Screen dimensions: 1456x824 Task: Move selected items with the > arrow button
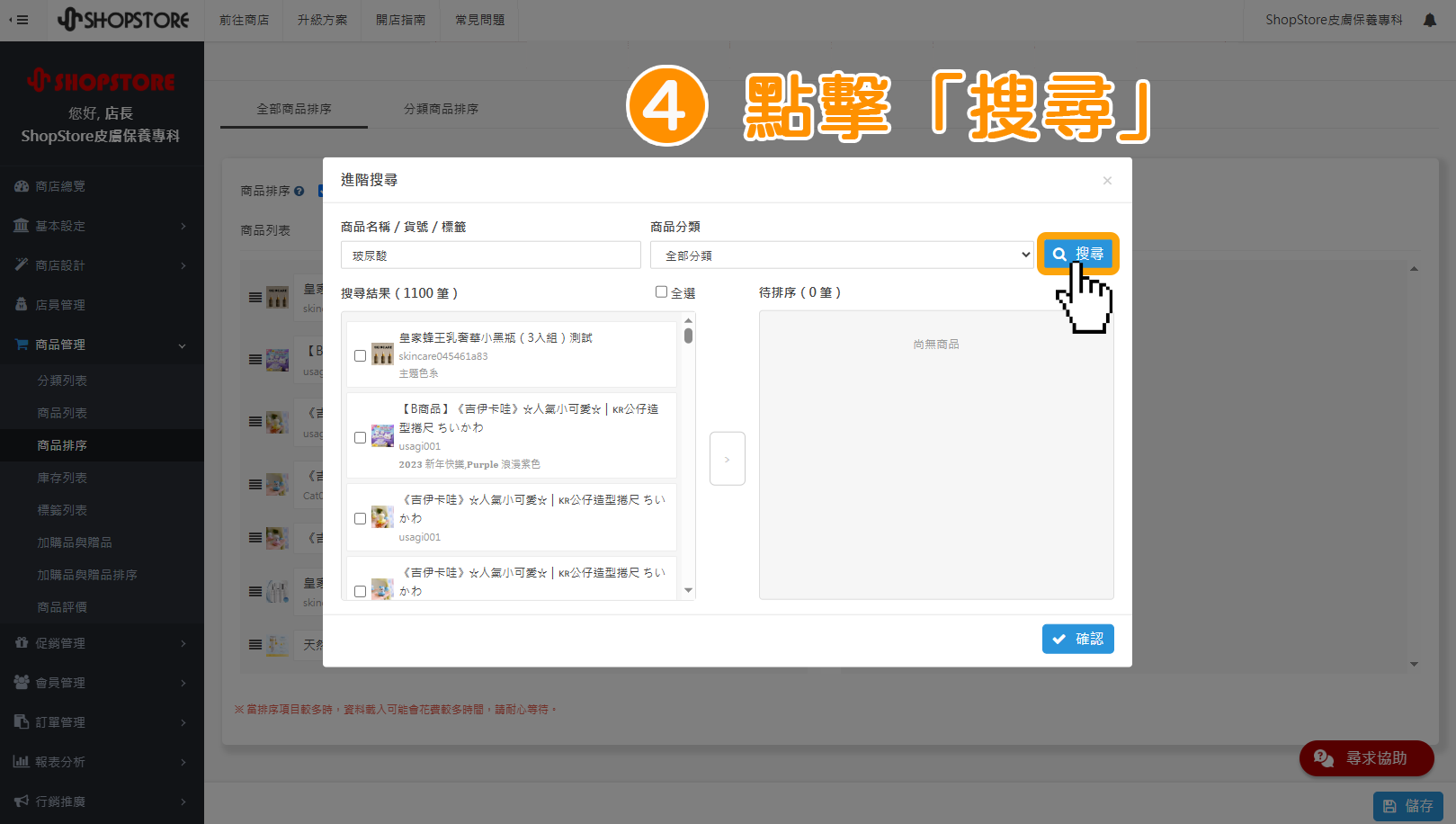[728, 459]
